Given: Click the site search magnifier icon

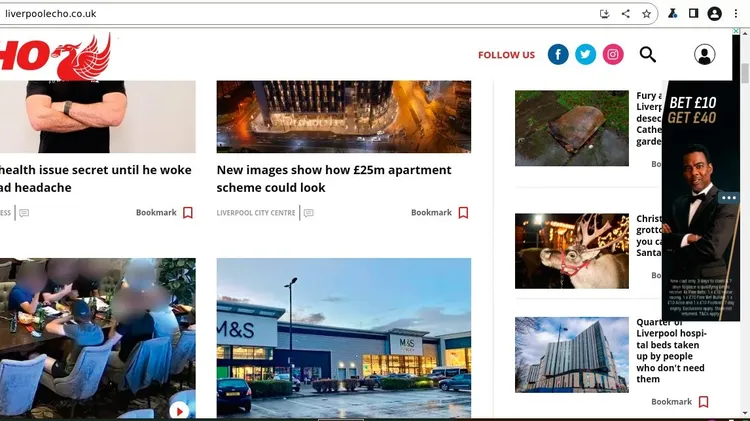Looking at the screenshot, I should click(648, 55).
